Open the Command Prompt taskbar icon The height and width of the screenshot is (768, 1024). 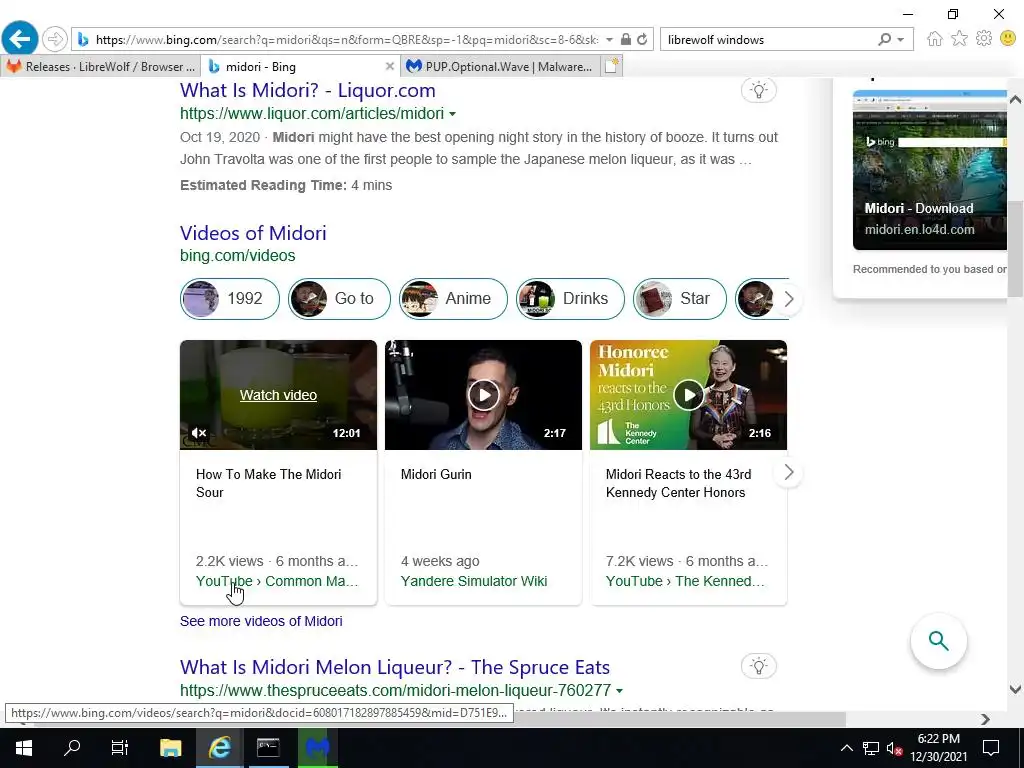tap(268, 747)
